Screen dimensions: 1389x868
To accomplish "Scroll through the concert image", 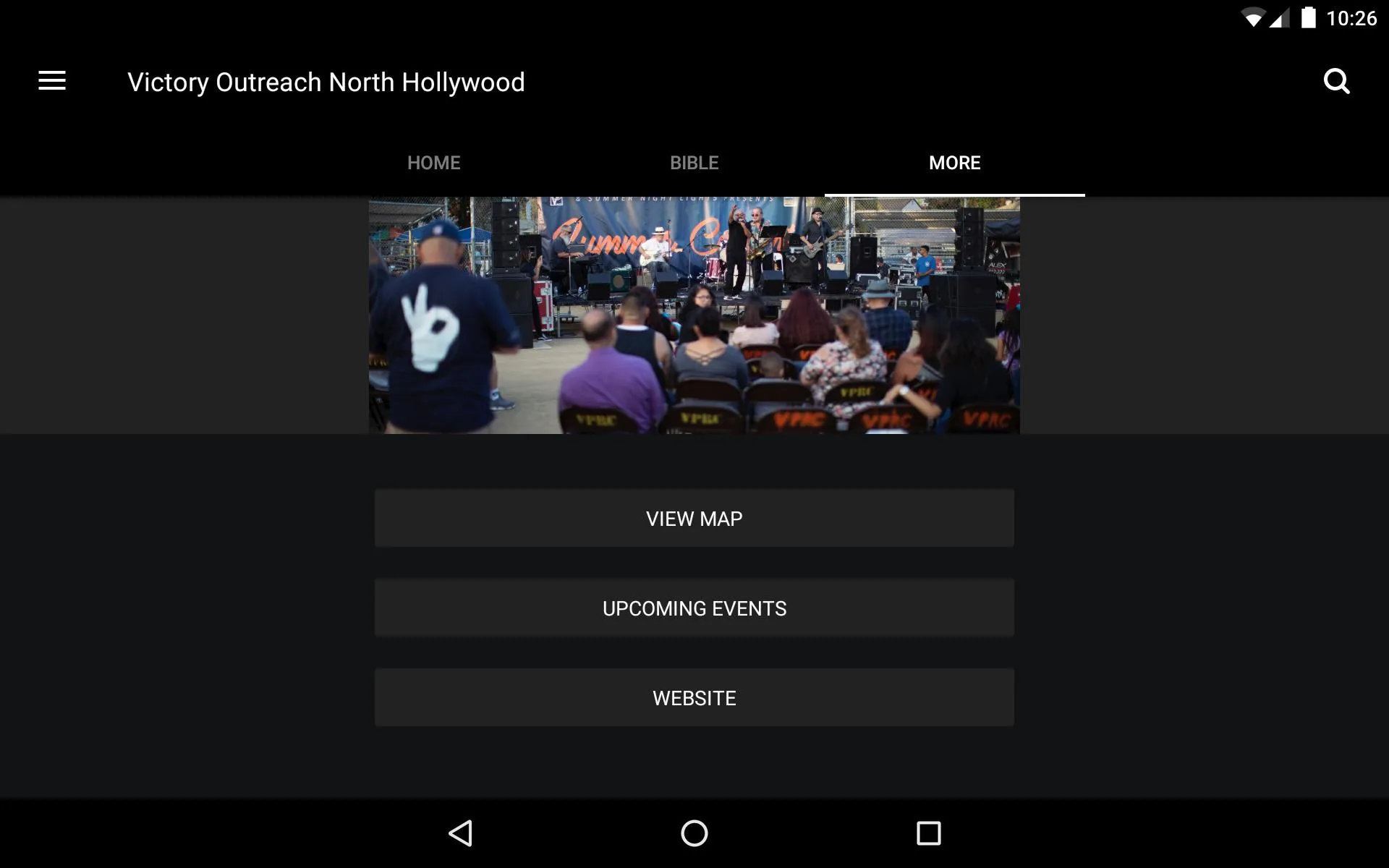I will (x=694, y=314).
